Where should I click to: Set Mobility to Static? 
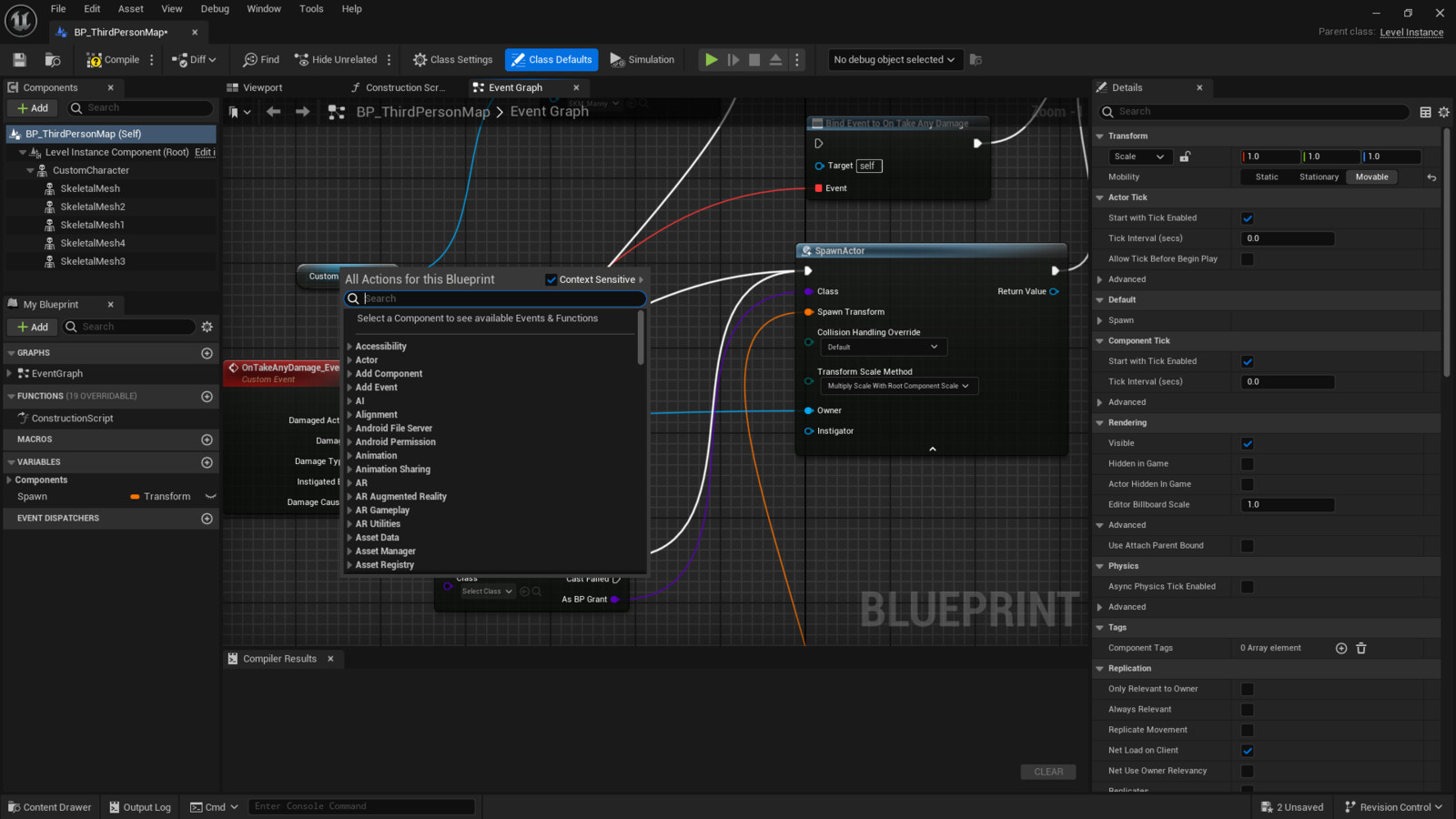click(x=1267, y=177)
